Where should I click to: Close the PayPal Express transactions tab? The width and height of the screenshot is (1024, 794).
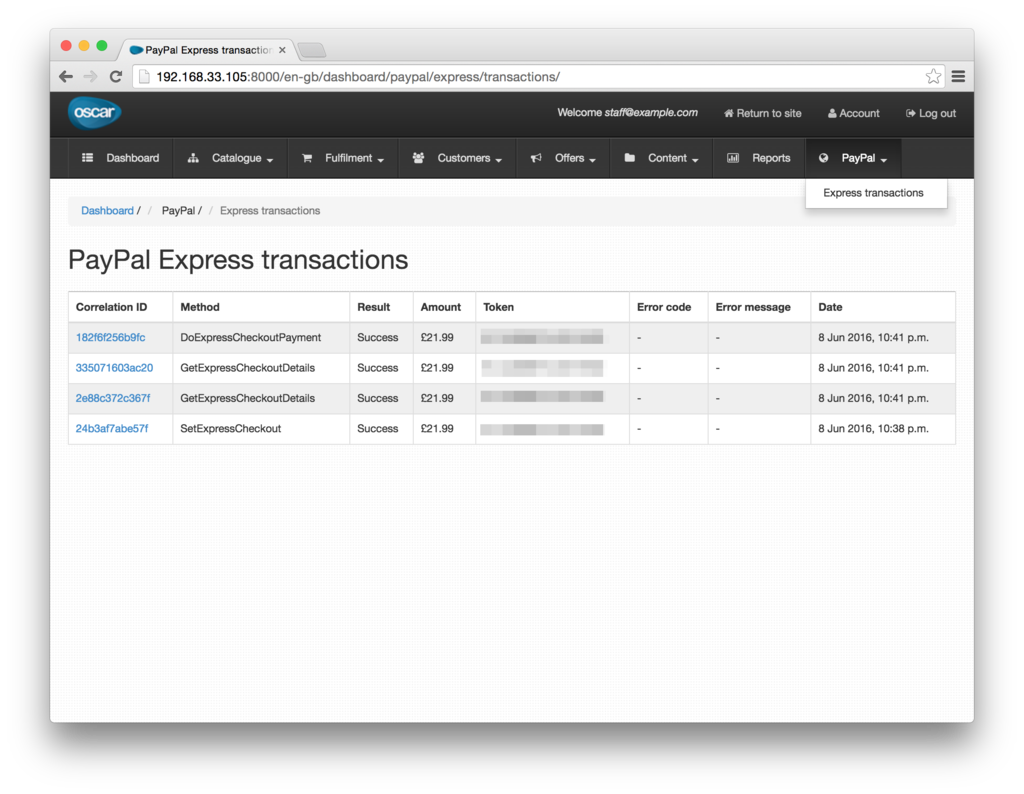point(282,50)
